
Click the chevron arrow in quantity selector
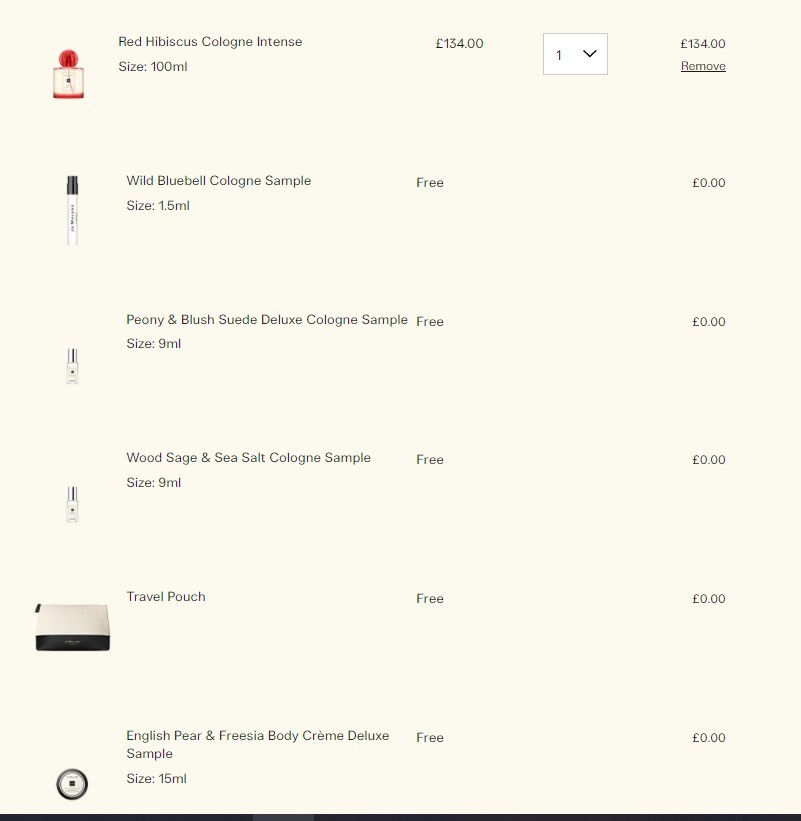589,53
